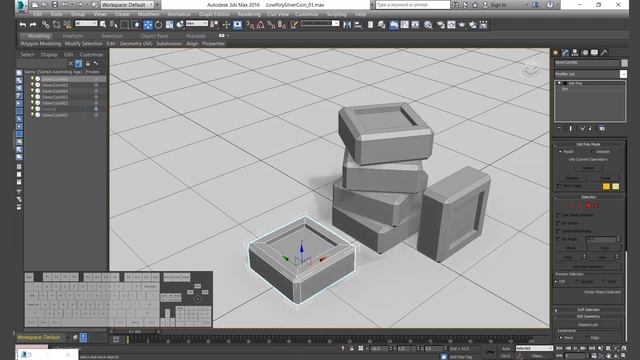Screen dimensions: 640x360
Task: Select the Model radio button
Action: click(x=560, y=151)
